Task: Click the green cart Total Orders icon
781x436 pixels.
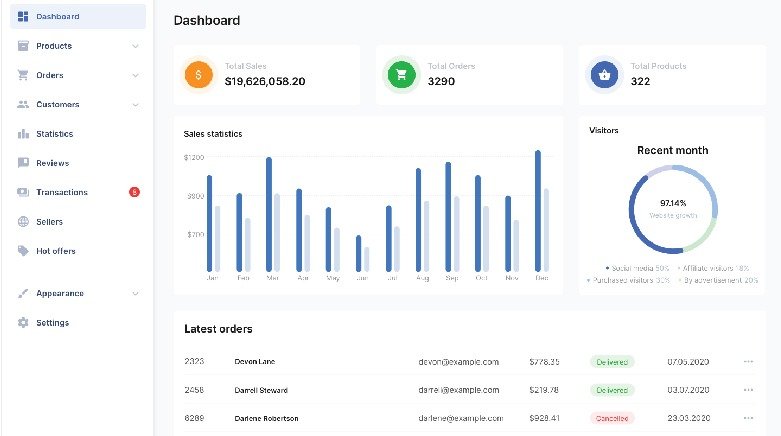Action: [401, 74]
